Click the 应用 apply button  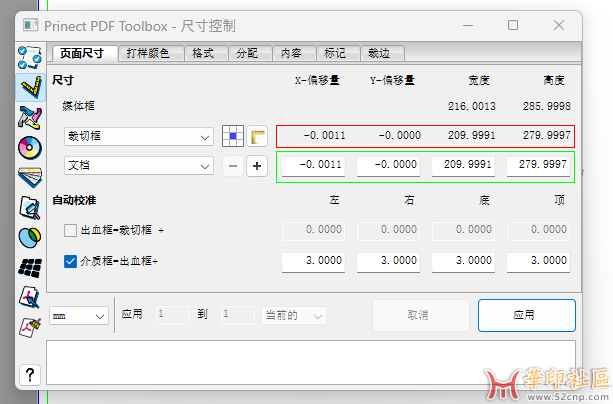pos(527,315)
